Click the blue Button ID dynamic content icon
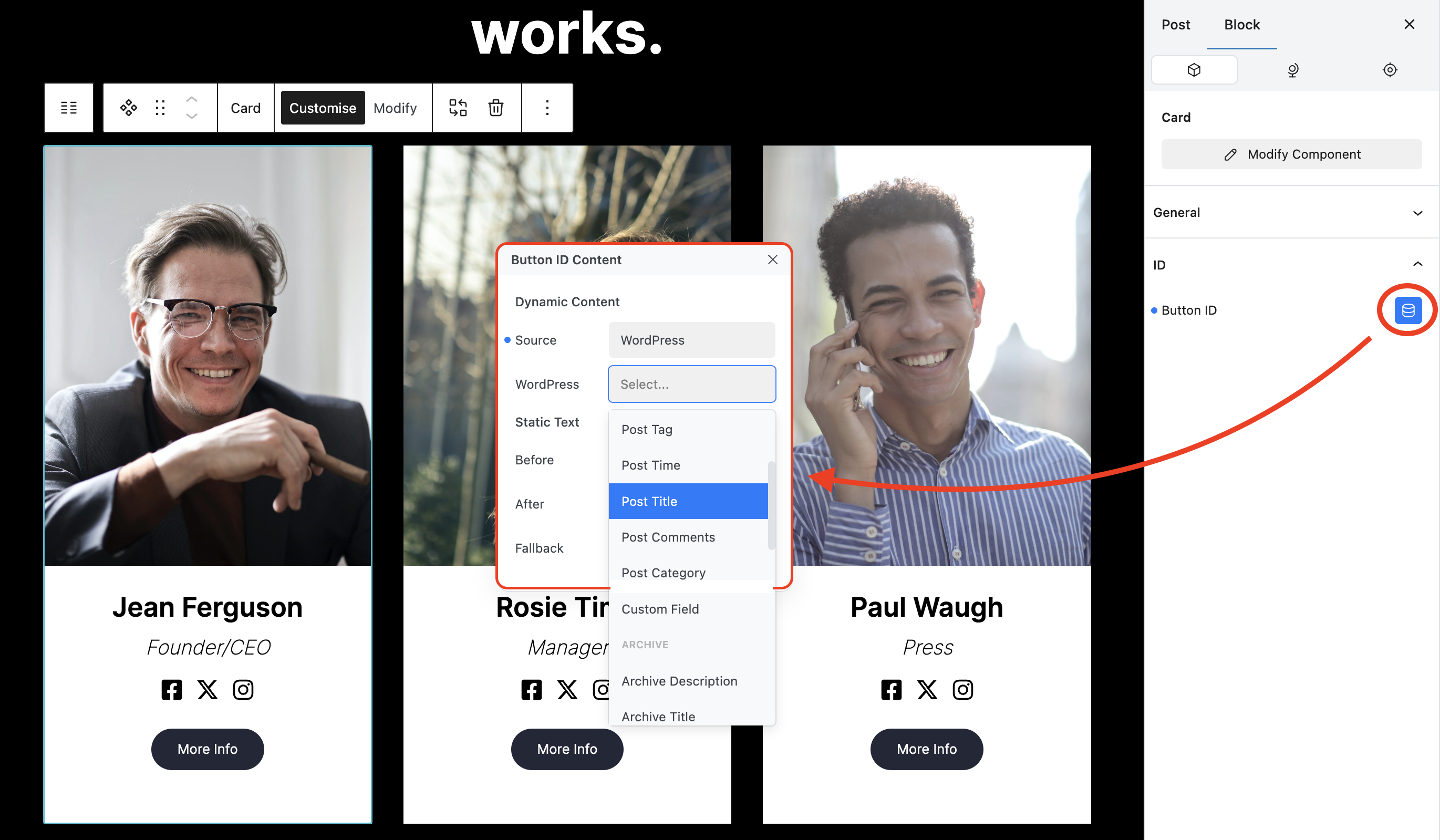Viewport: 1440px width, 840px height. [x=1407, y=310]
